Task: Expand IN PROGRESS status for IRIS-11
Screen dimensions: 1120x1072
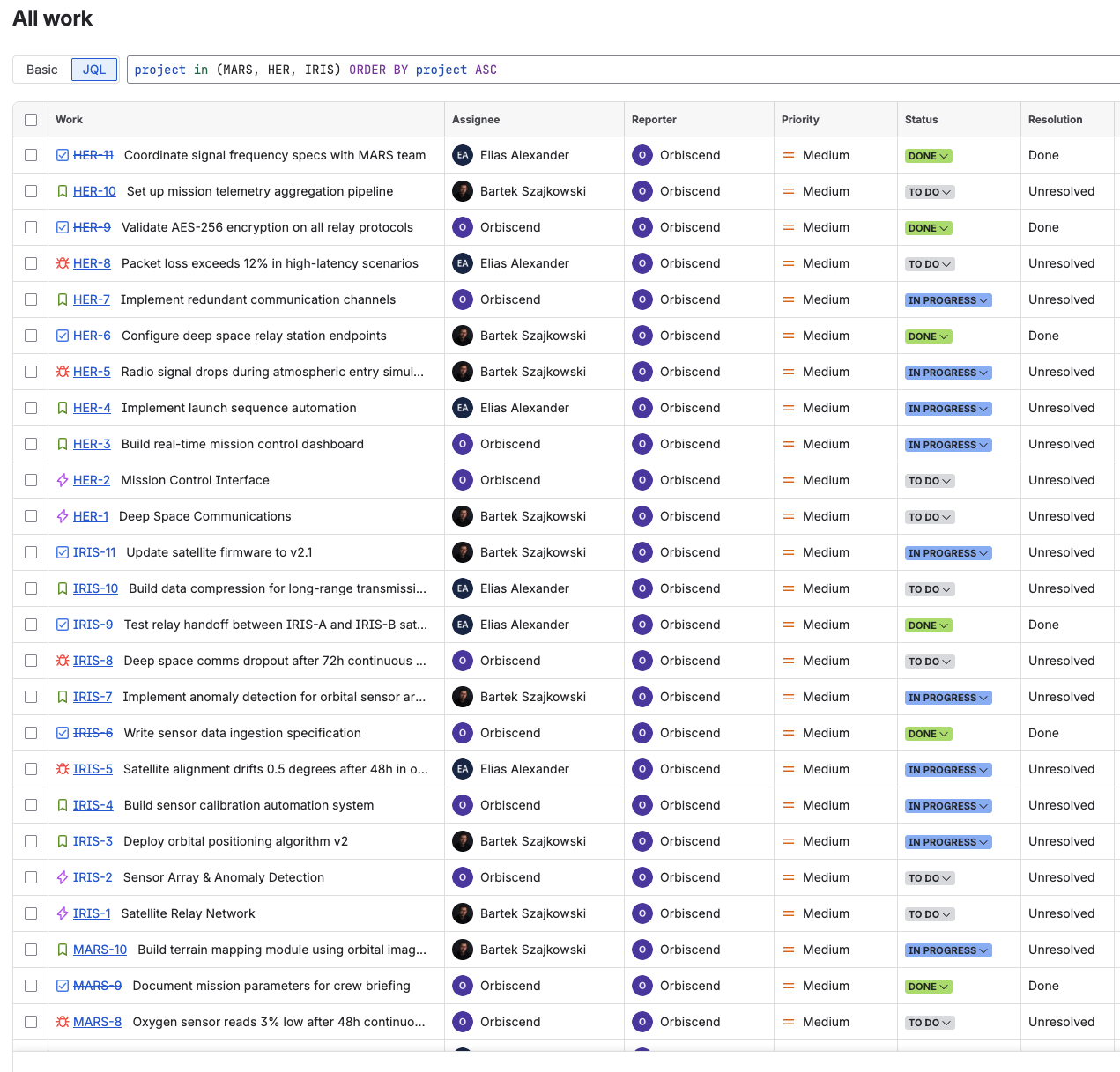Action: (948, 553)
